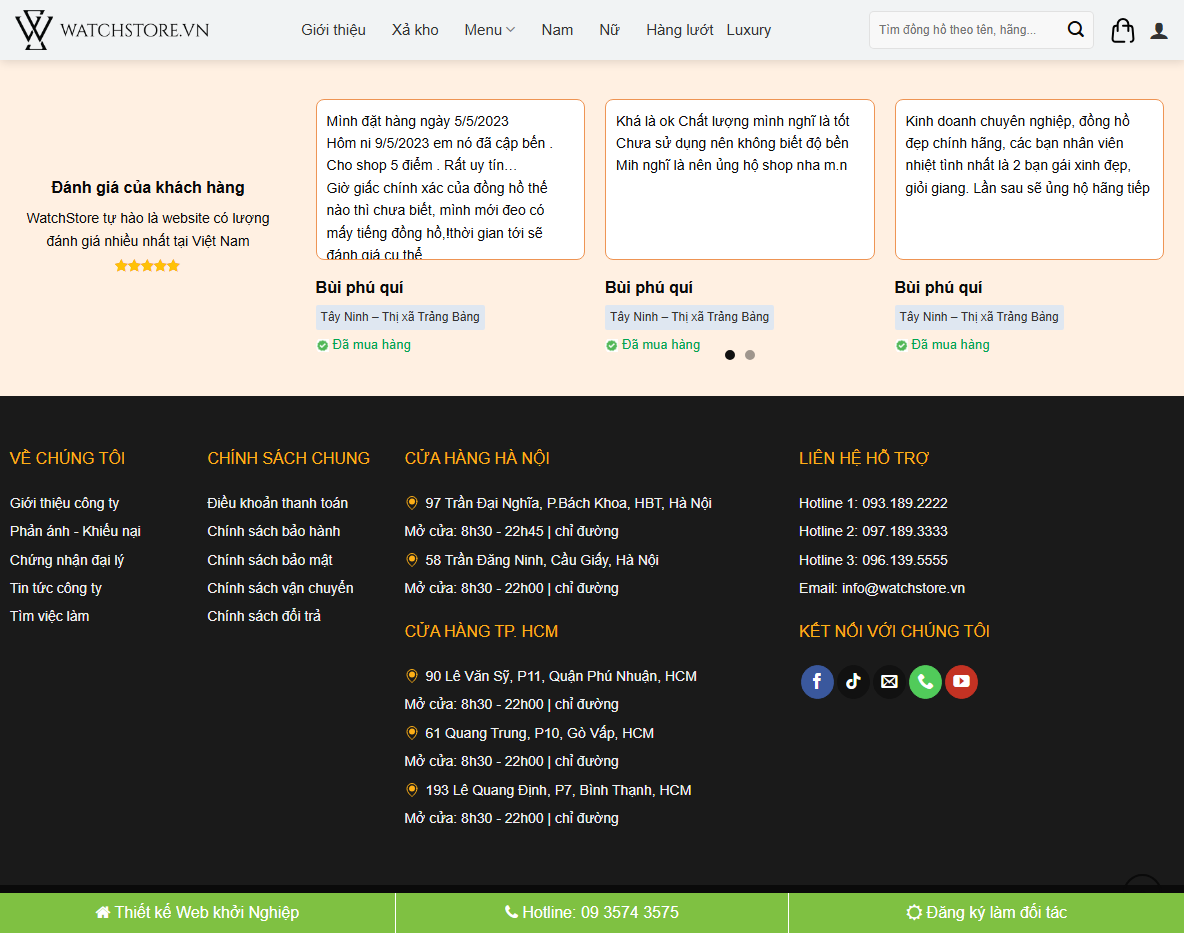
Task: Click the user account icon
Action: click(x=1158, y=30)
